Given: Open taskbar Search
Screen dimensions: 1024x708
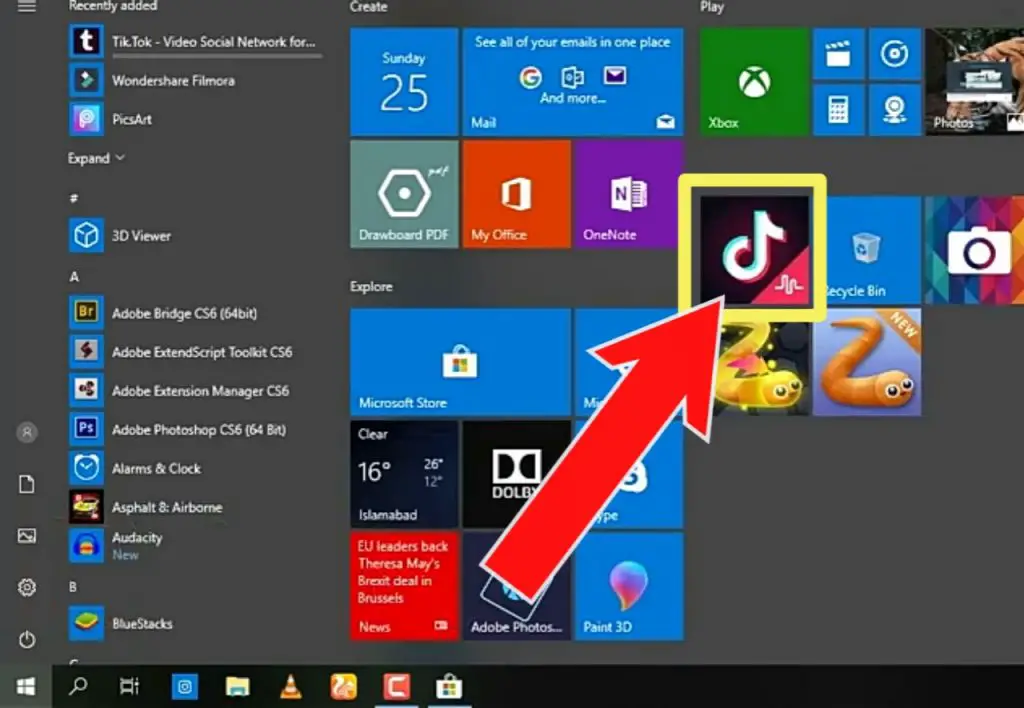Looking at the screenshot, I should (x=78, y=686).
